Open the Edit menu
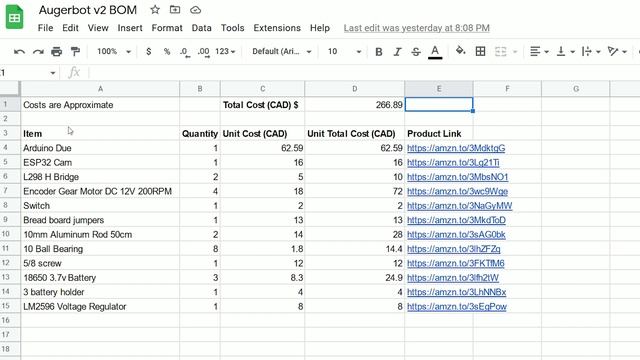640x360 pixels. click(70, 28)
